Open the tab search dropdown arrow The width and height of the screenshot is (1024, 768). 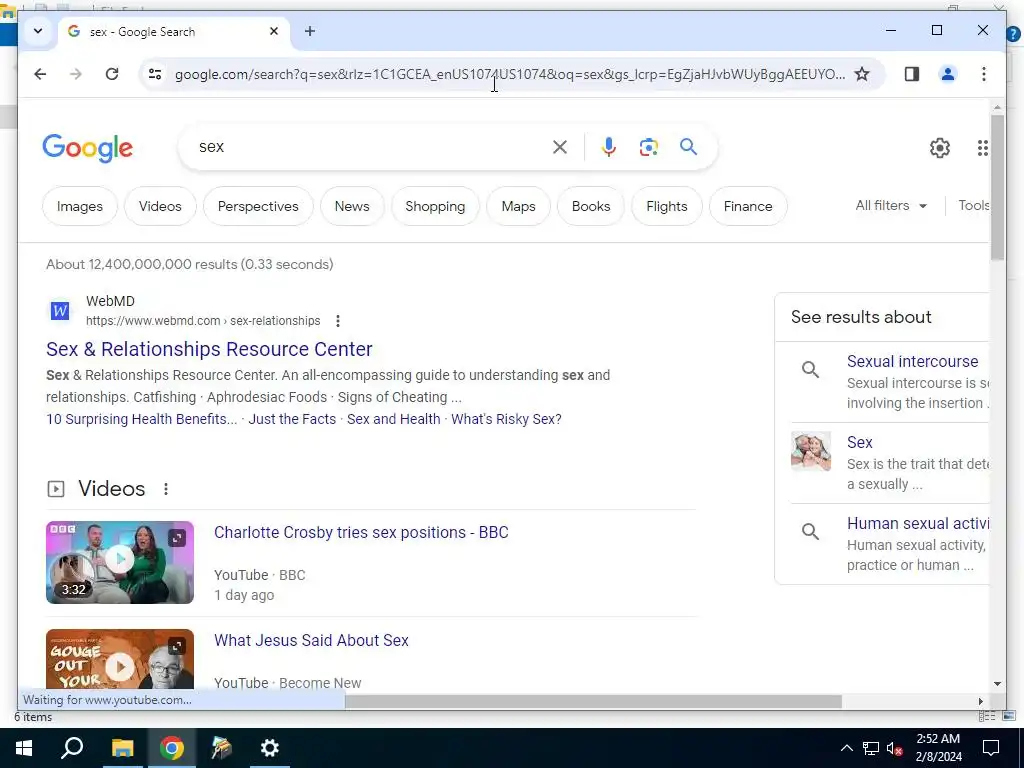38,31
